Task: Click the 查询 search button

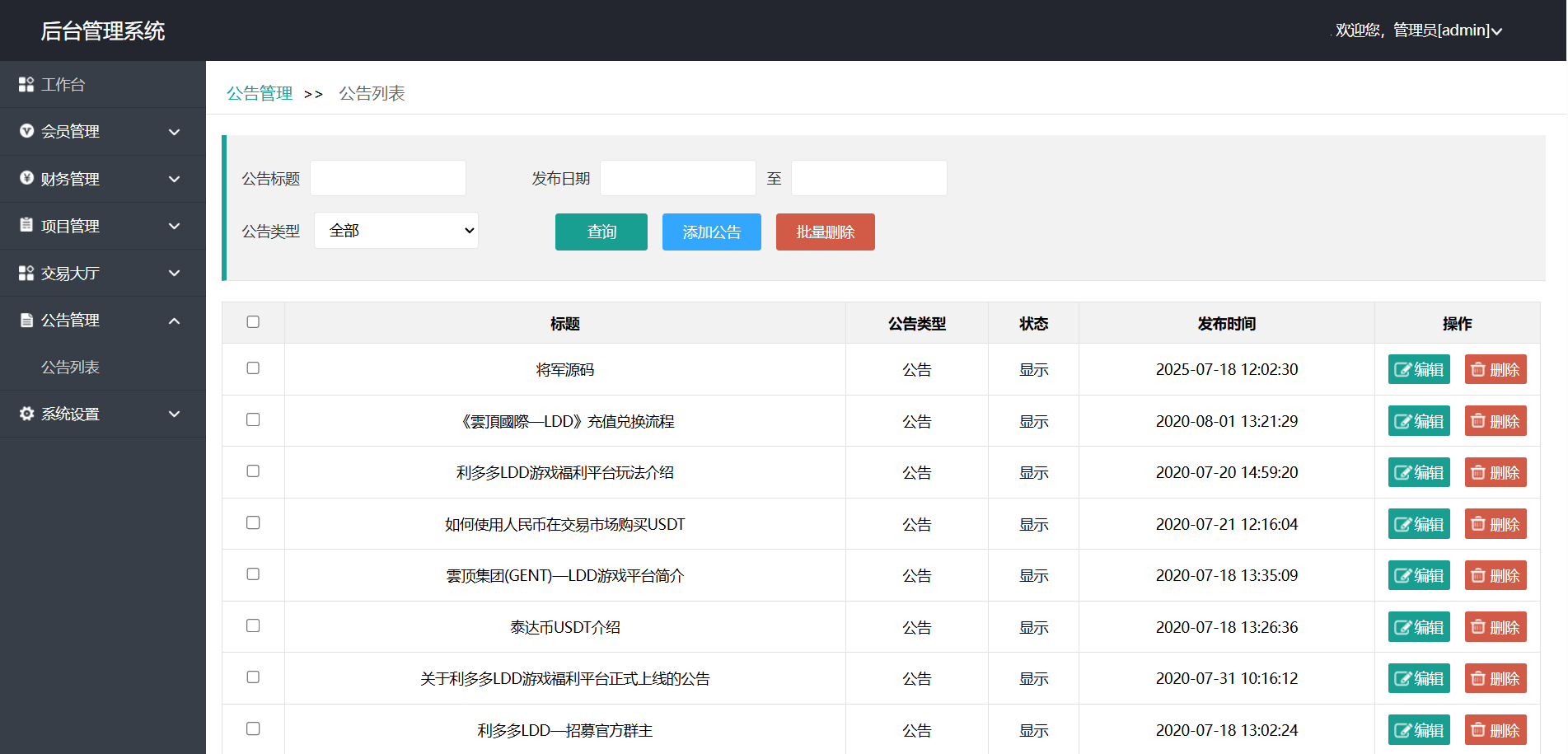Action: point(601,232)
